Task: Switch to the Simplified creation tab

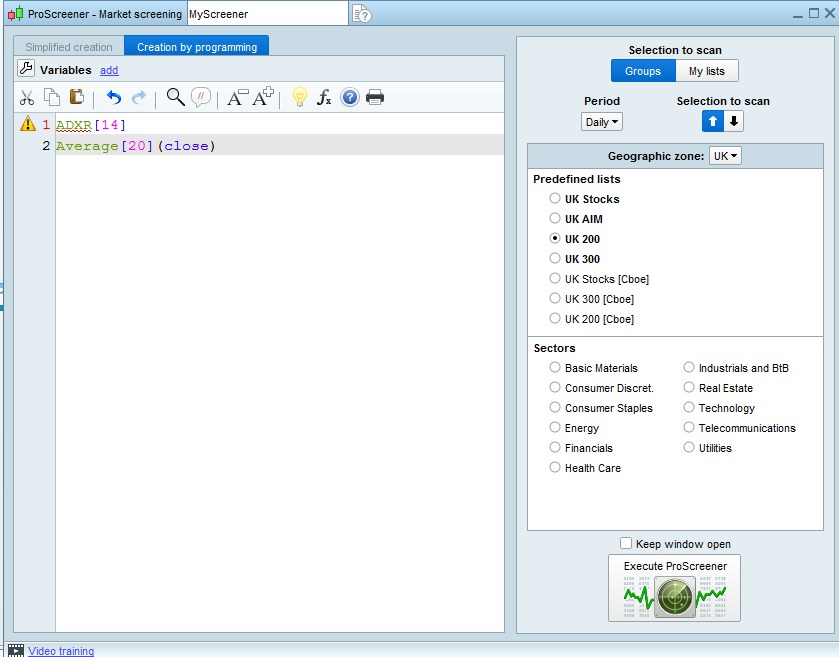Action: (69, 47)
